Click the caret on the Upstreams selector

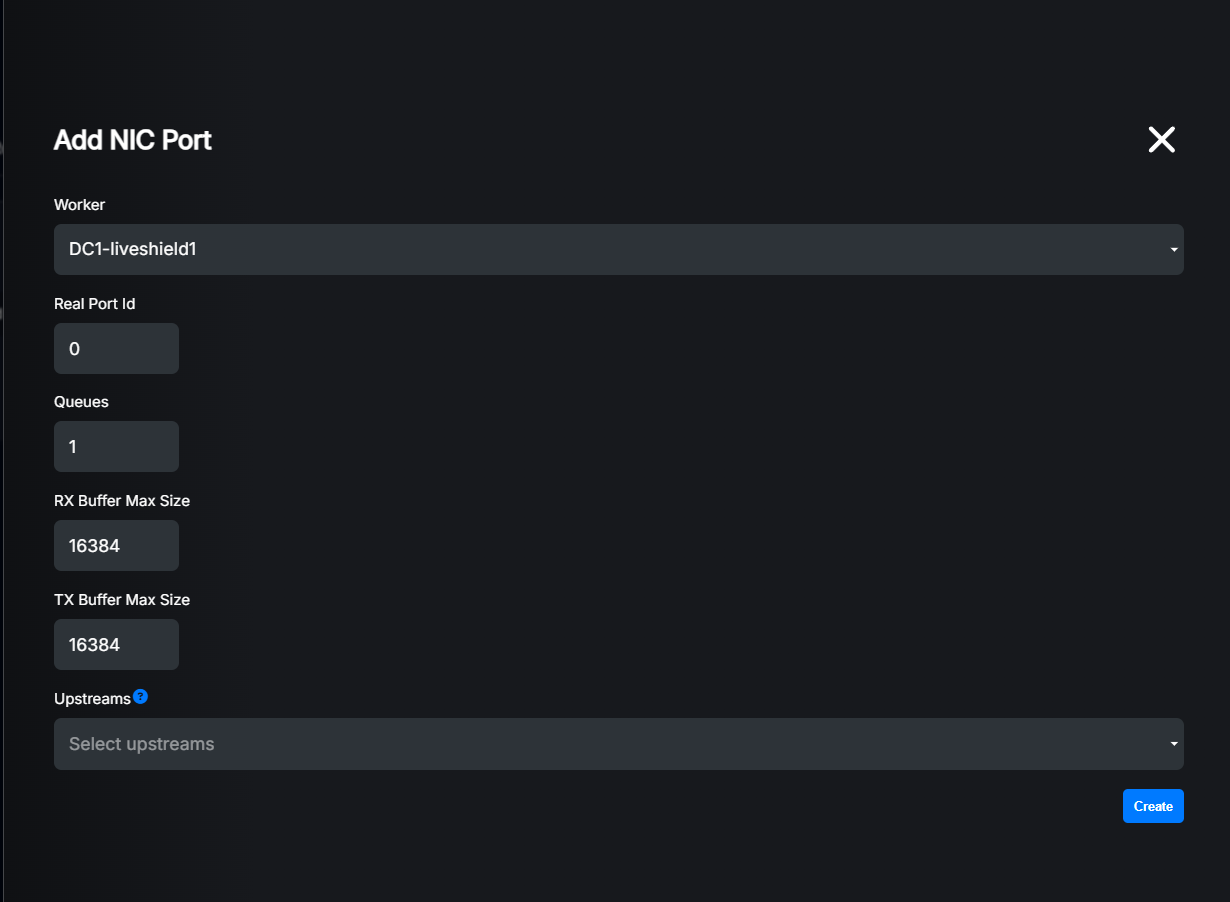(x=1172, y=744)
